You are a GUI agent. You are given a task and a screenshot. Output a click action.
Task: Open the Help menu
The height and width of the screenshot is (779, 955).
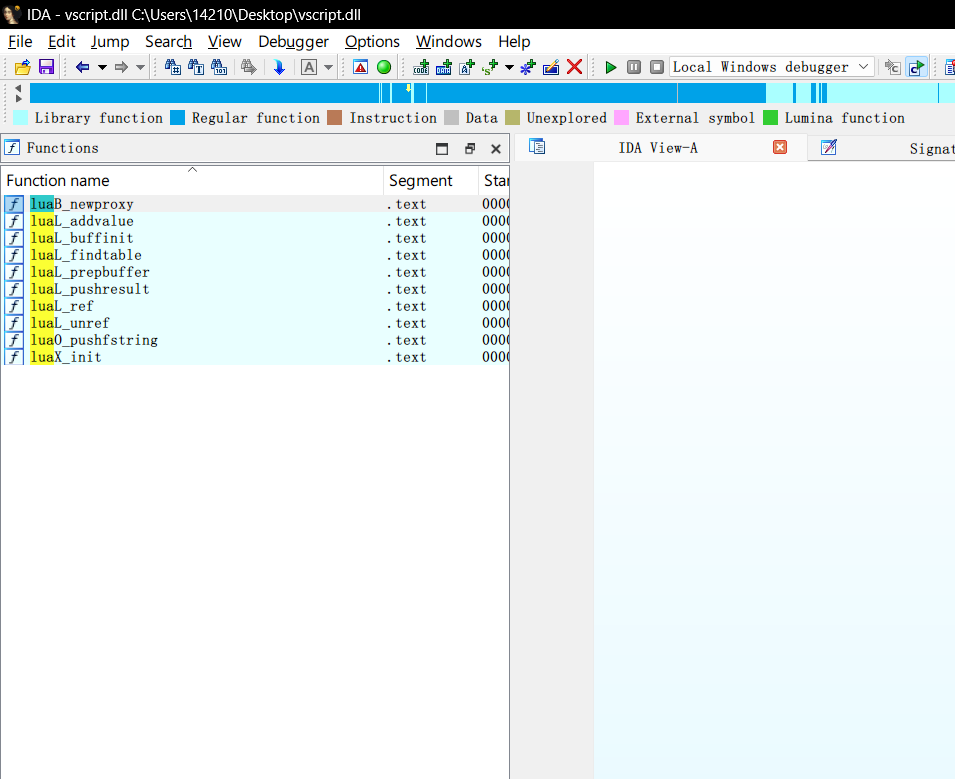[x=514, y=41]
